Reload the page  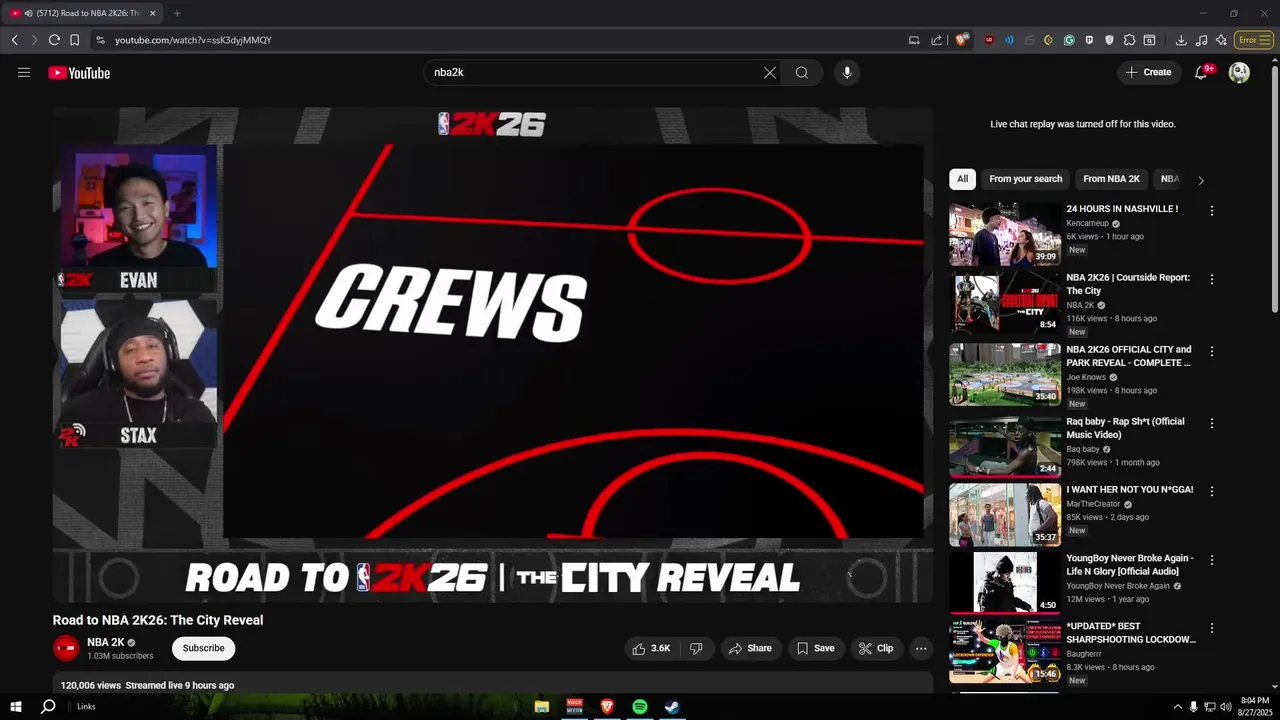click(54, 40)
